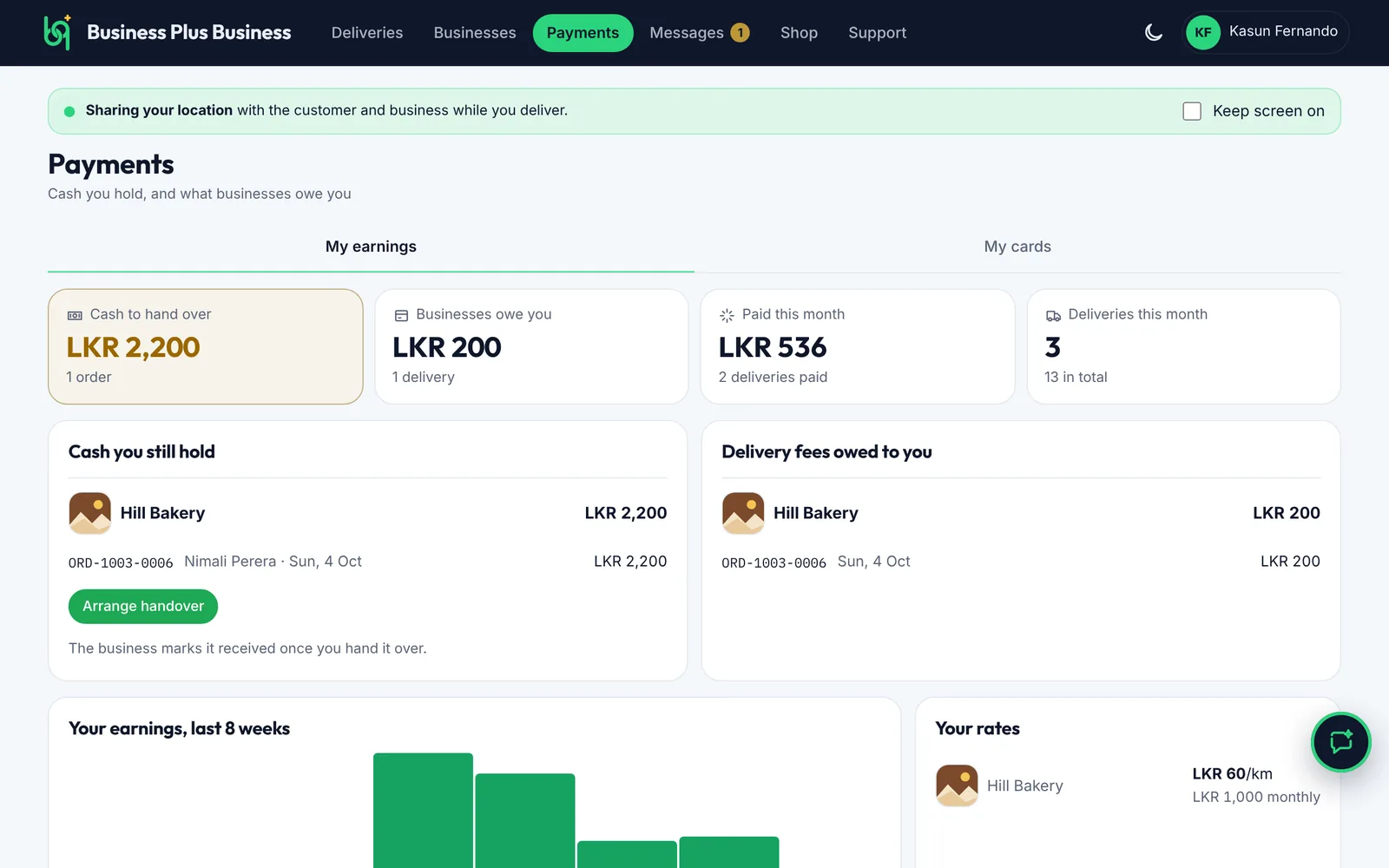1389x868 pixels.
Task: Open the Support nav item
Action: pos(877,33)
